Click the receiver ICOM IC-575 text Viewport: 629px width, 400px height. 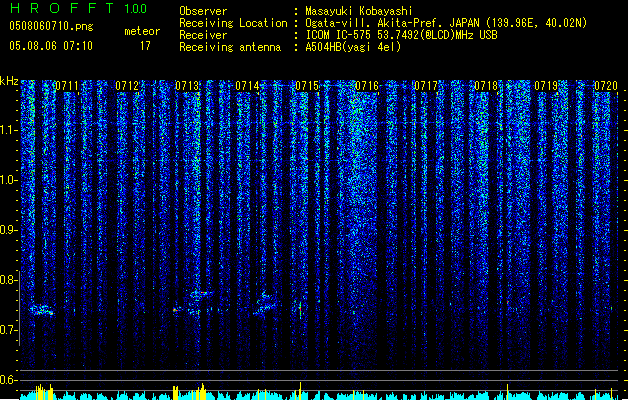pyautogui.click(x=401, y=35)
